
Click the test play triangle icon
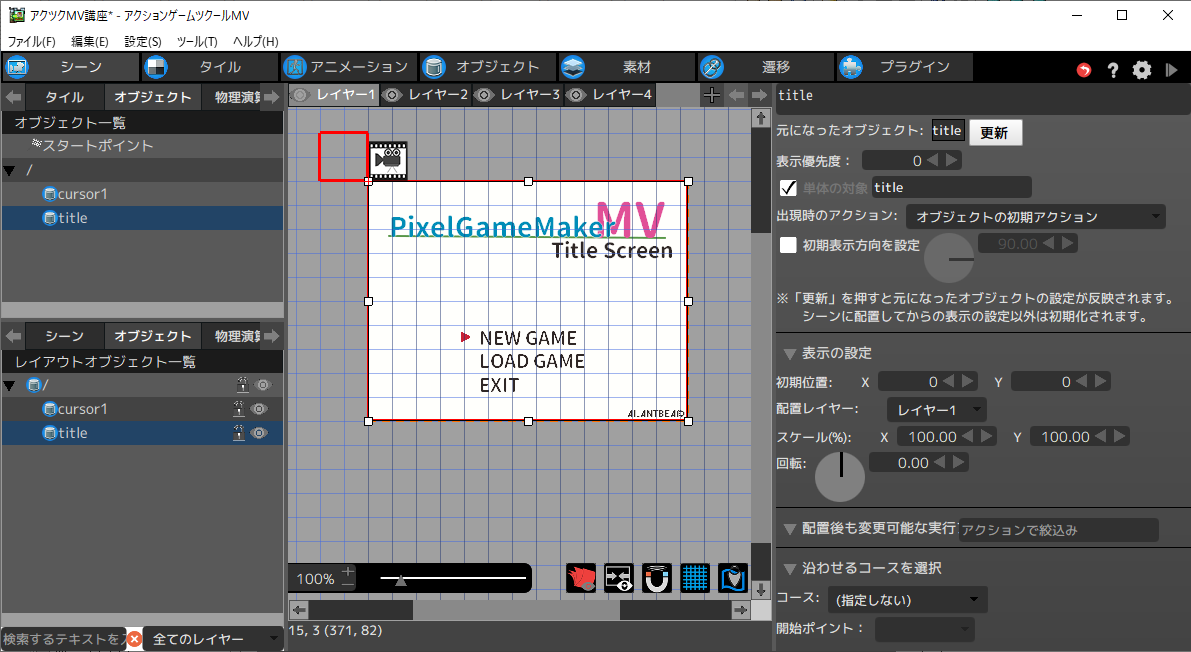[1171, 70]
